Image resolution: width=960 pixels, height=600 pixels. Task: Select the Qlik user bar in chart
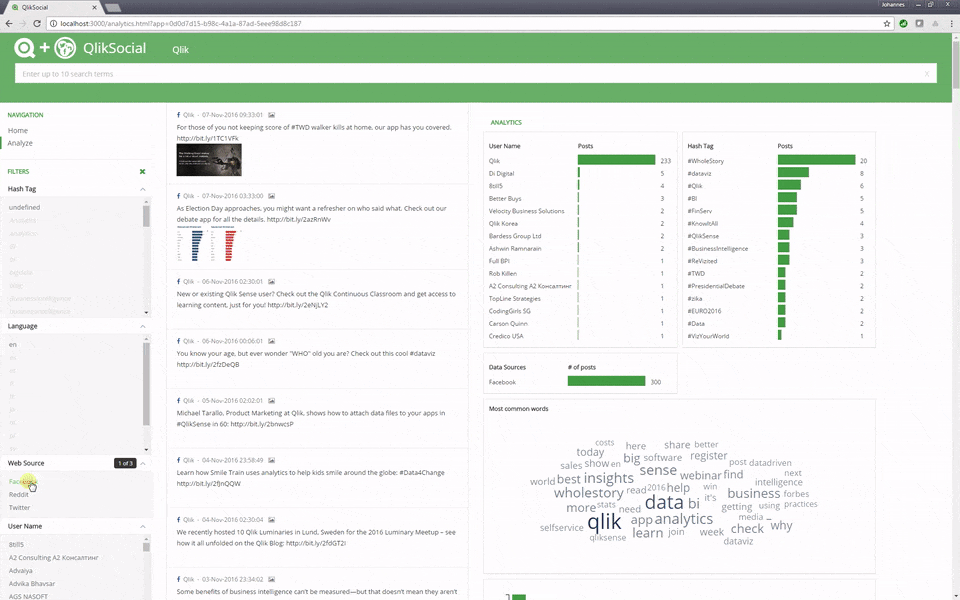617,160
